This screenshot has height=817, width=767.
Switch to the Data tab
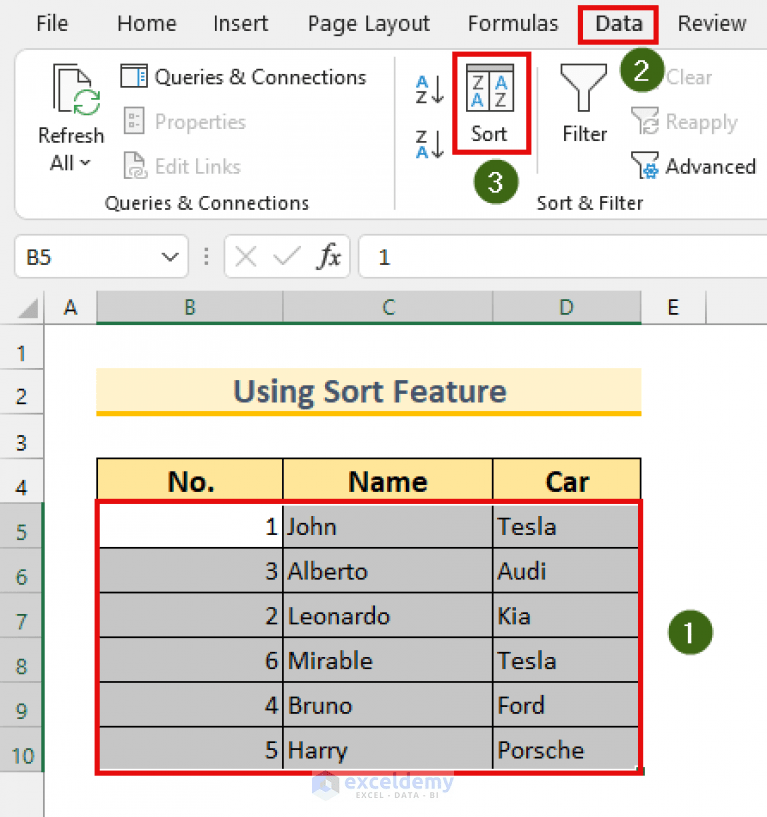pyautogui.click(x=618, y=23)
